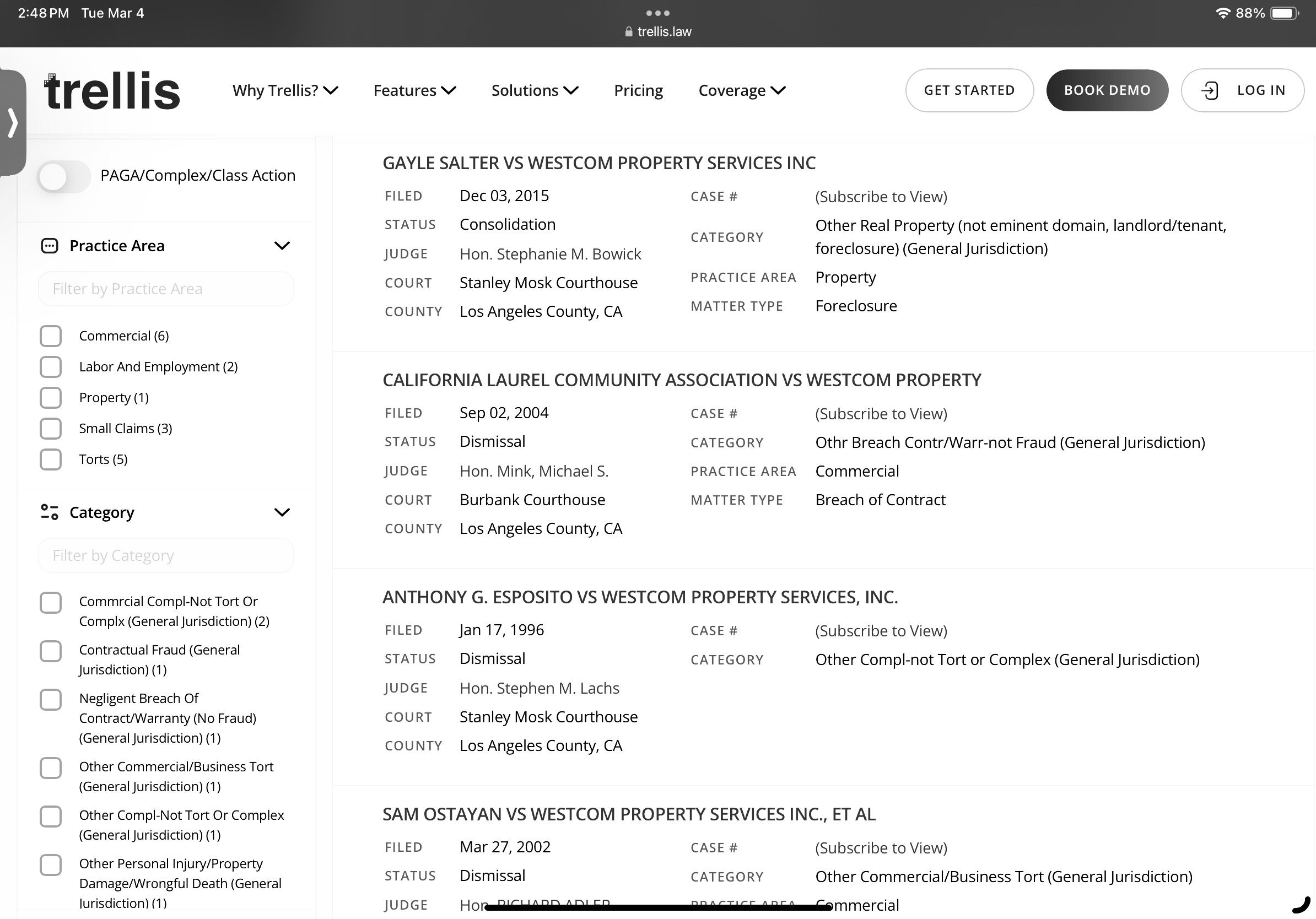Tap the lock icon next to trellis.law
This screenshot has width=1316, height=919.
tap(629, 32)
